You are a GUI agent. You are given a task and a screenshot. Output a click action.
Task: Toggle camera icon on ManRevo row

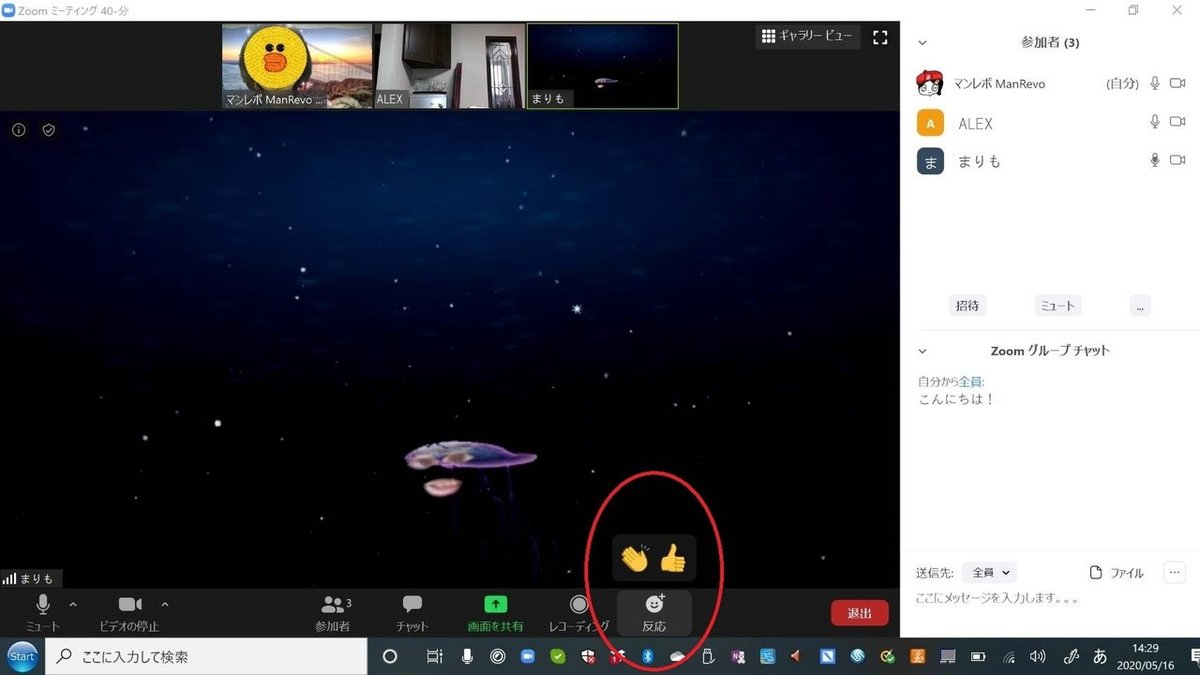(x=1177, y=84)
